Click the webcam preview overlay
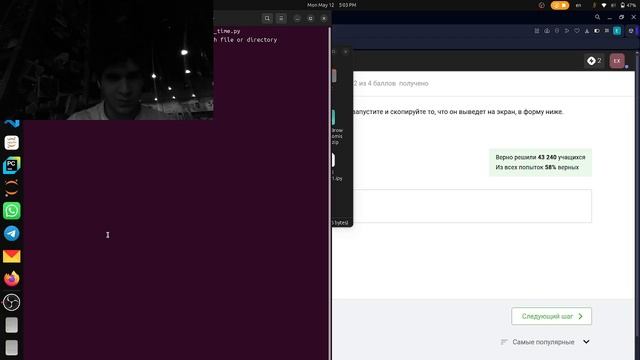 pyautogui.click(x=107, y=60)
